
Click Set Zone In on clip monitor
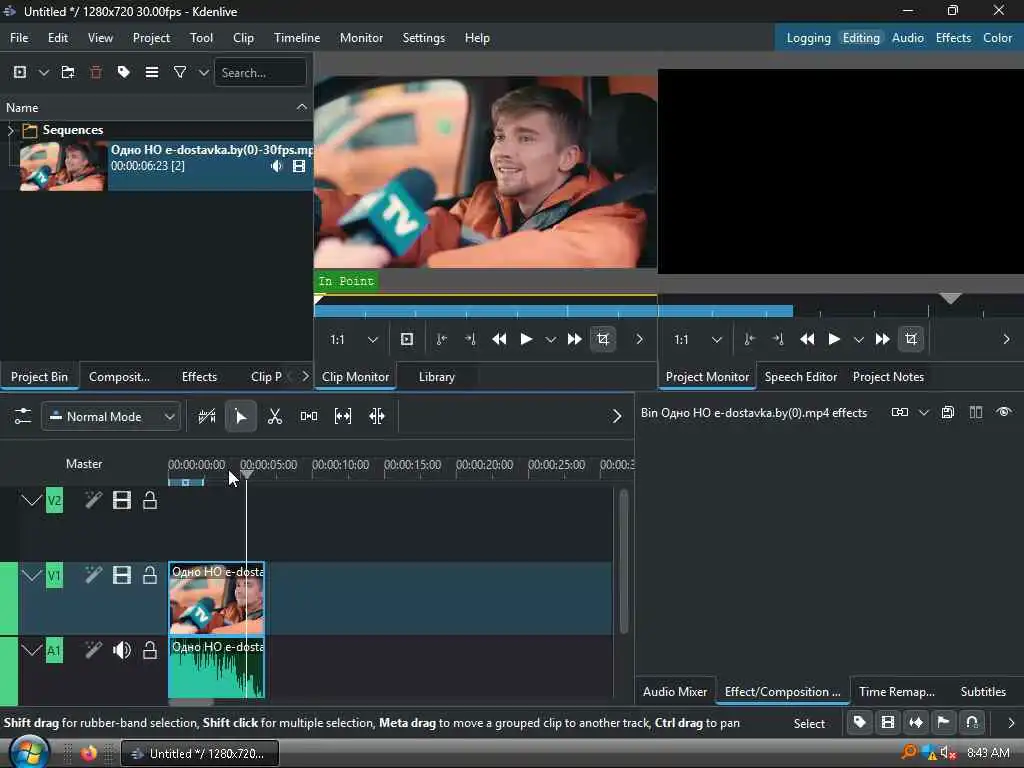tap(442, 340)
